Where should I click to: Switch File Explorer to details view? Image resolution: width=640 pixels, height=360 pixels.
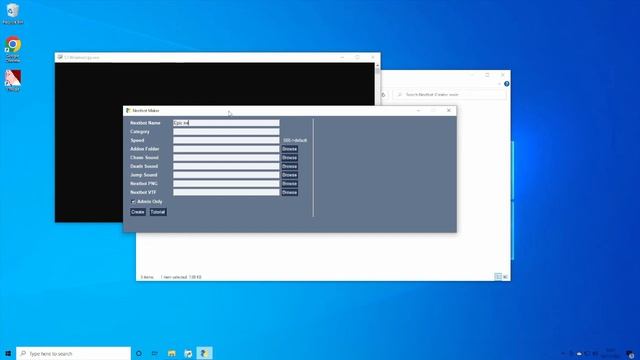click(x=498, y=277)
